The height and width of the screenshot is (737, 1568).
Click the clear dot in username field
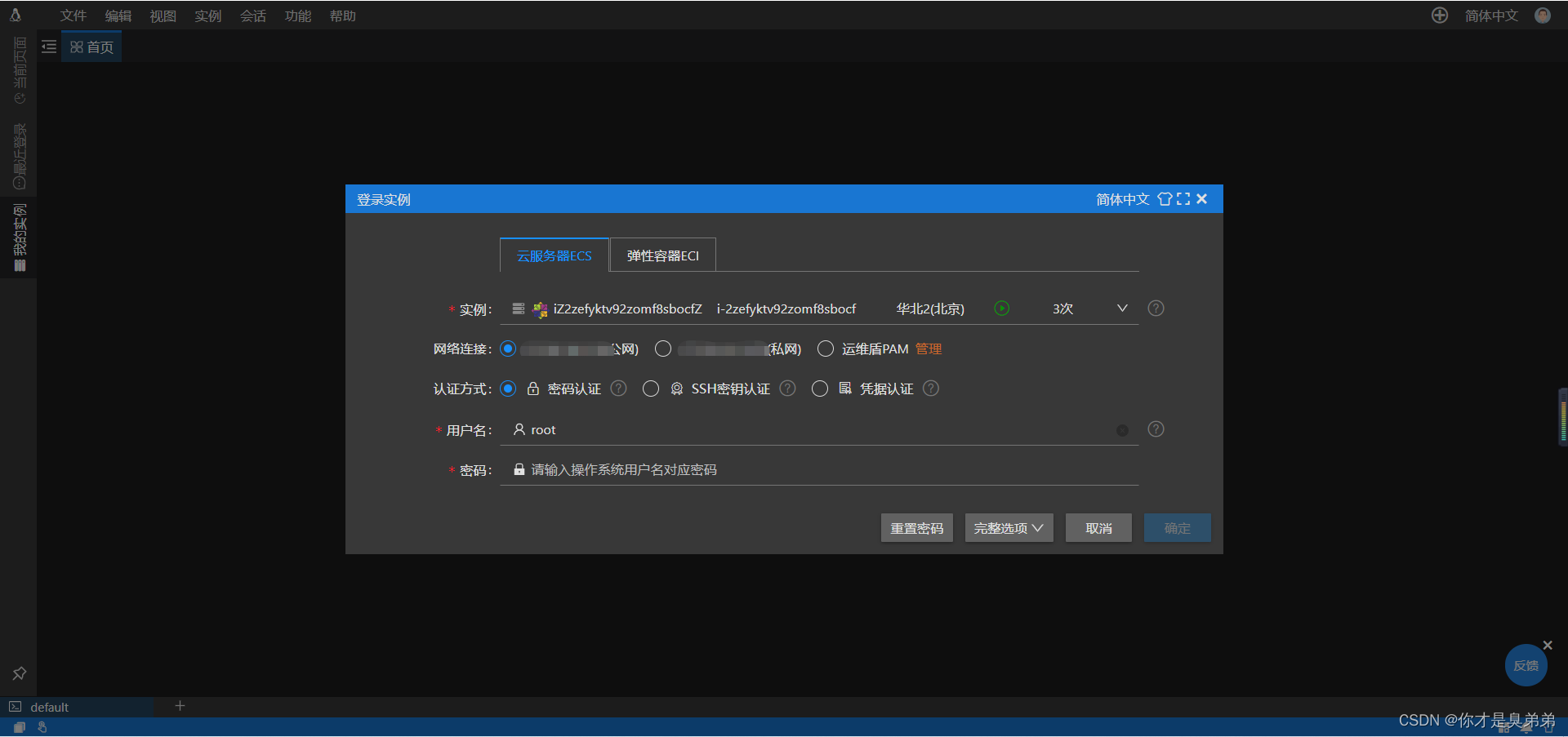(x=1122, y=430)
